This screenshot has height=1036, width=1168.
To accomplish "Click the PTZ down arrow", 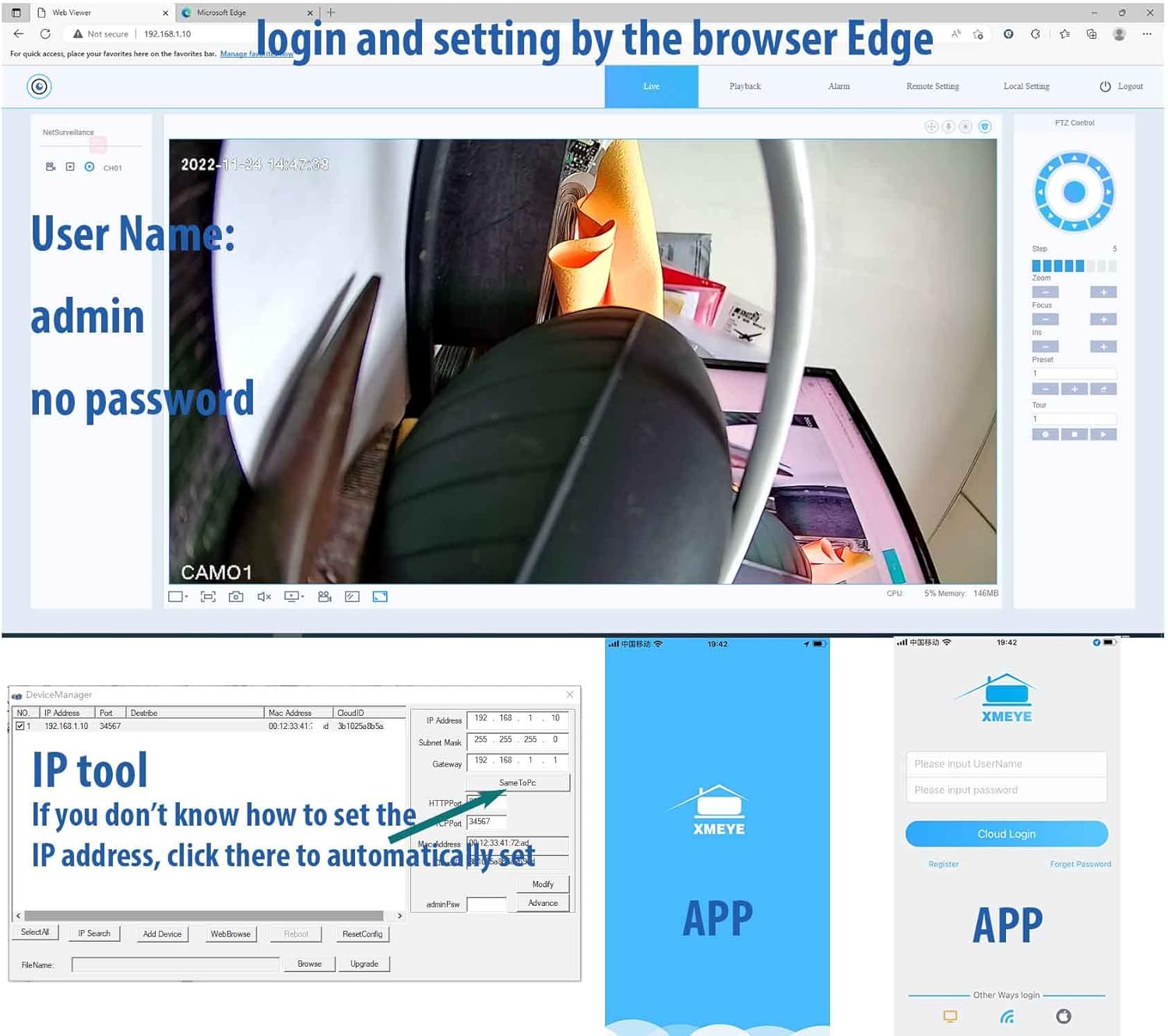I will coord(1075,226).
